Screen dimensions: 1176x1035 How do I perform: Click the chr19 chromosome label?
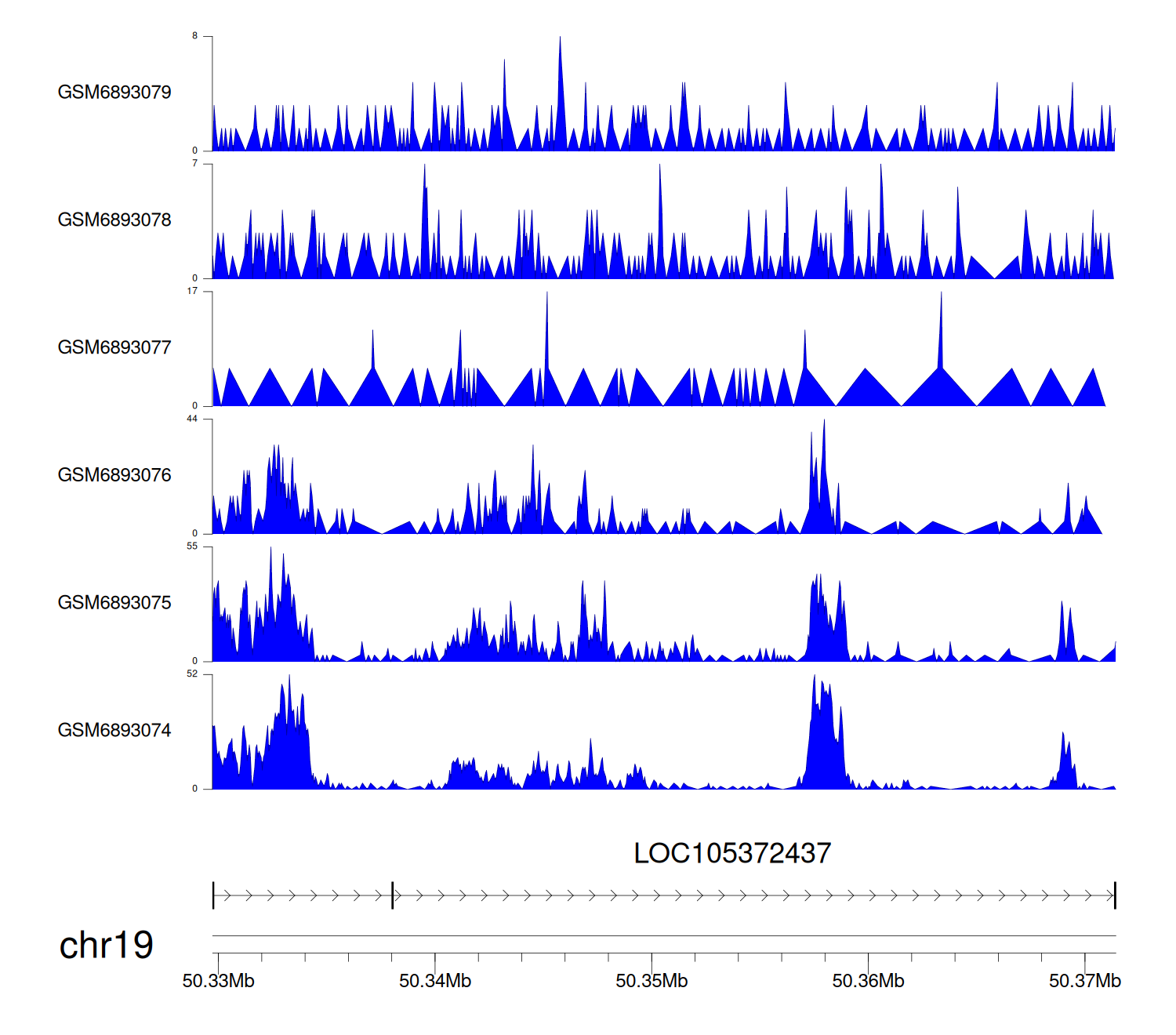pyautogui.click(x=106, y=945)
